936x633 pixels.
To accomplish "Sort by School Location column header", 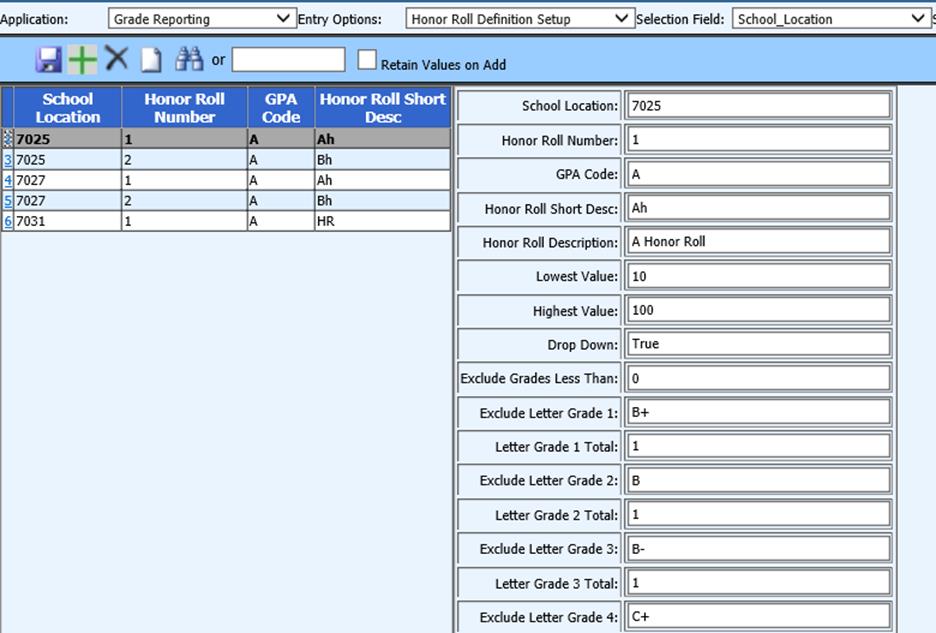I will pyautogui.click(x=68, y=108).
